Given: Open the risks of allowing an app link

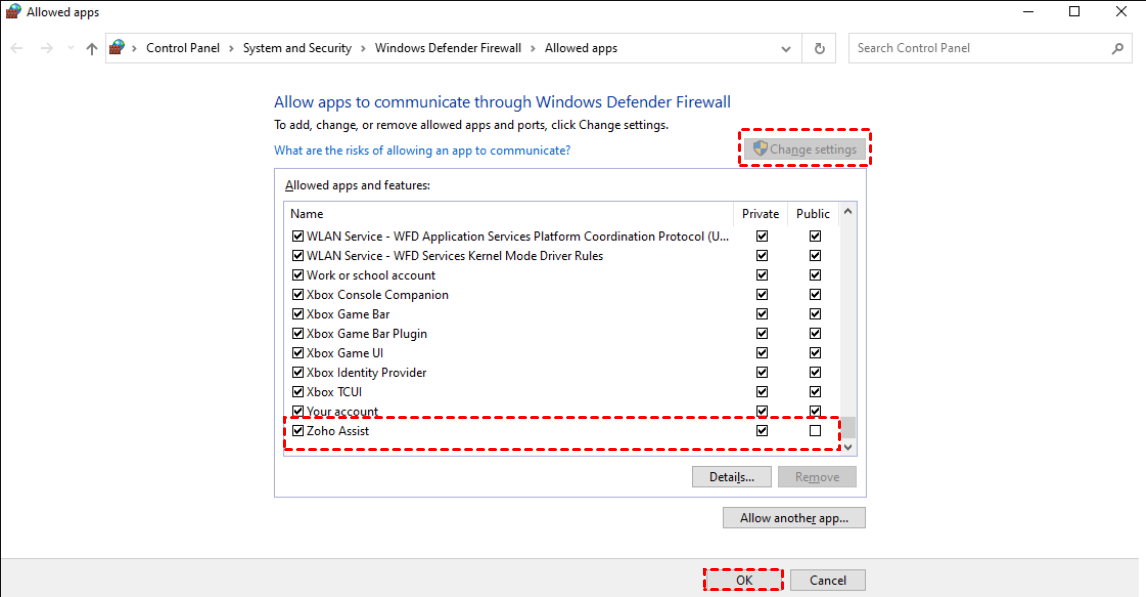Looking at the screenshot, I should (x=422, y=150).
